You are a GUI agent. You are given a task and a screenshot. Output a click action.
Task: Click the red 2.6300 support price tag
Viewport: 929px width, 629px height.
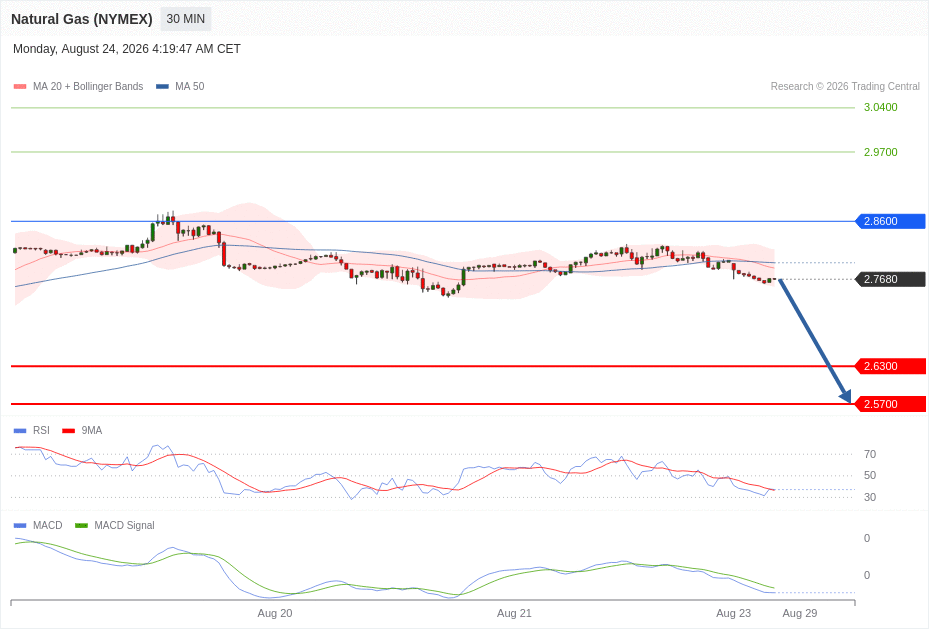[890, 366]
